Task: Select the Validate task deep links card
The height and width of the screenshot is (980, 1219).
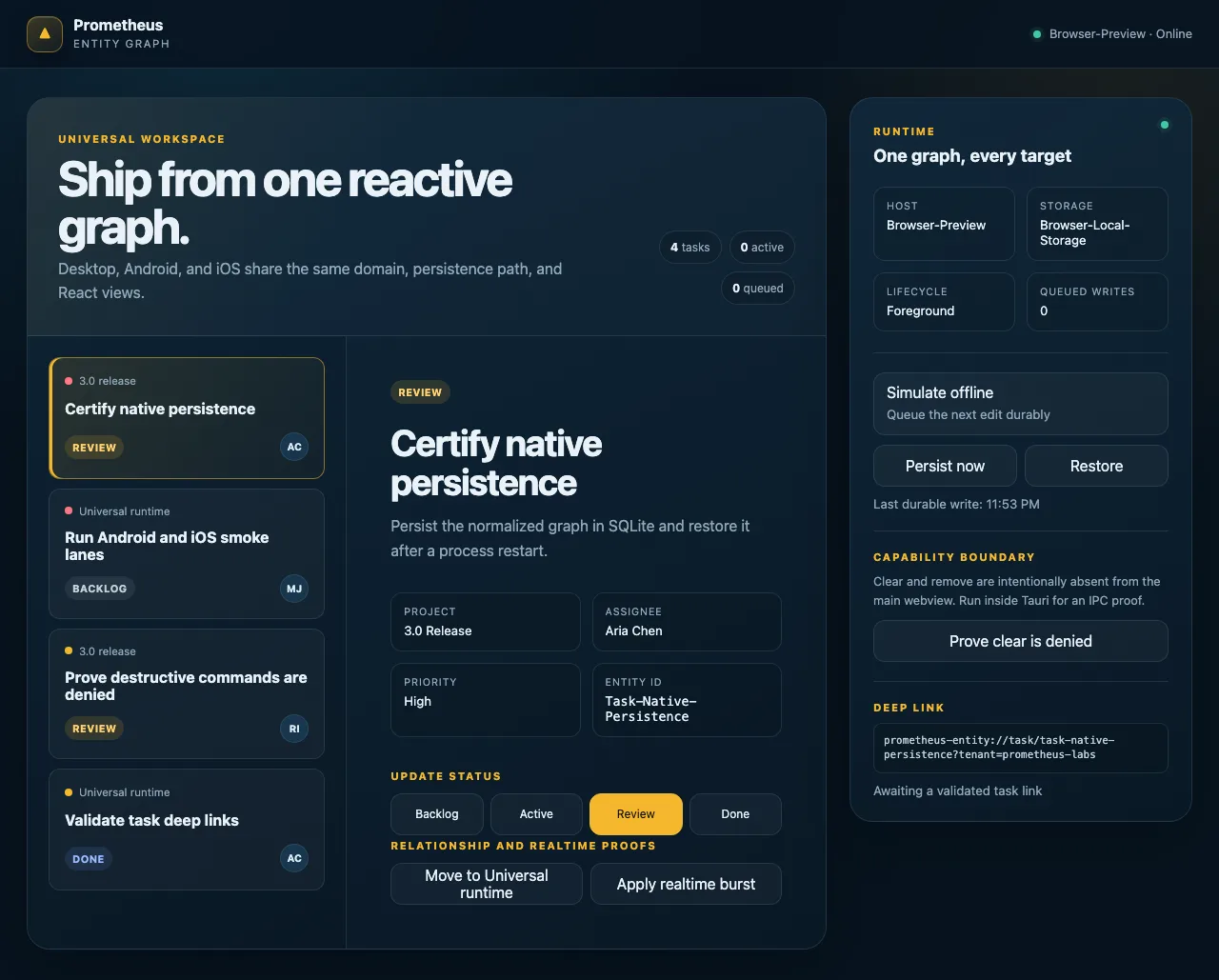Action: (x=187, y=830)
